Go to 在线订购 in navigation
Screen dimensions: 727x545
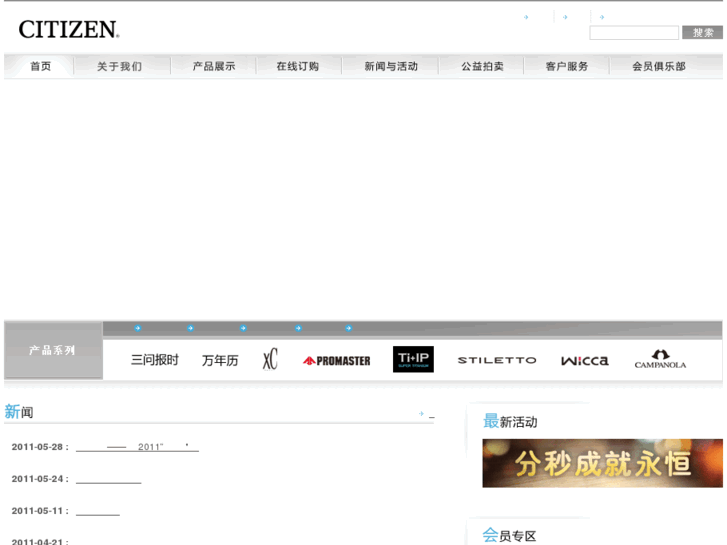[x=298, y=66]
